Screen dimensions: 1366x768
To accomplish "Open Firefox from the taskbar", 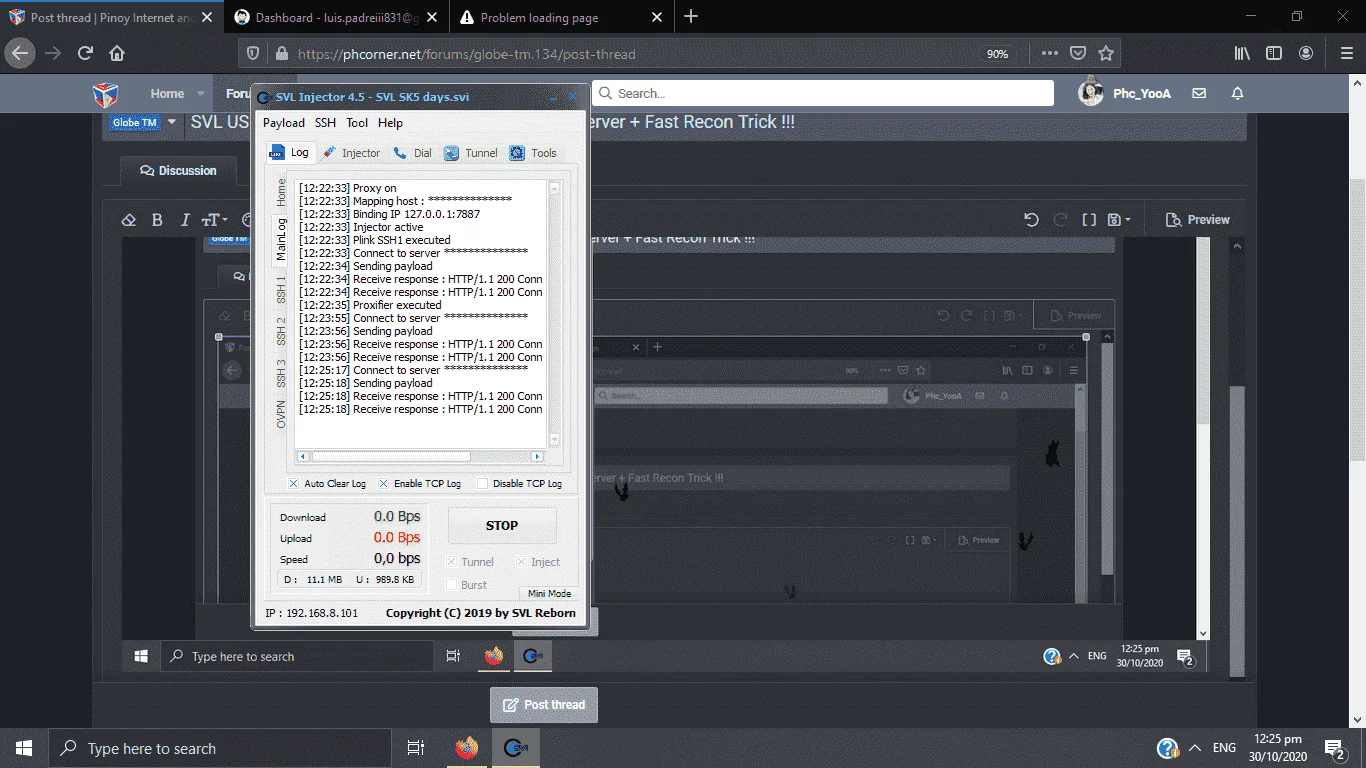I will [466, 748].
